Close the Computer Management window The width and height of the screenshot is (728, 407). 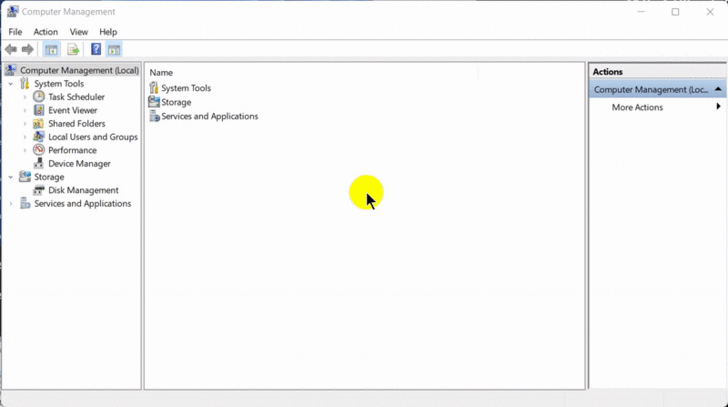click(710, 12)
